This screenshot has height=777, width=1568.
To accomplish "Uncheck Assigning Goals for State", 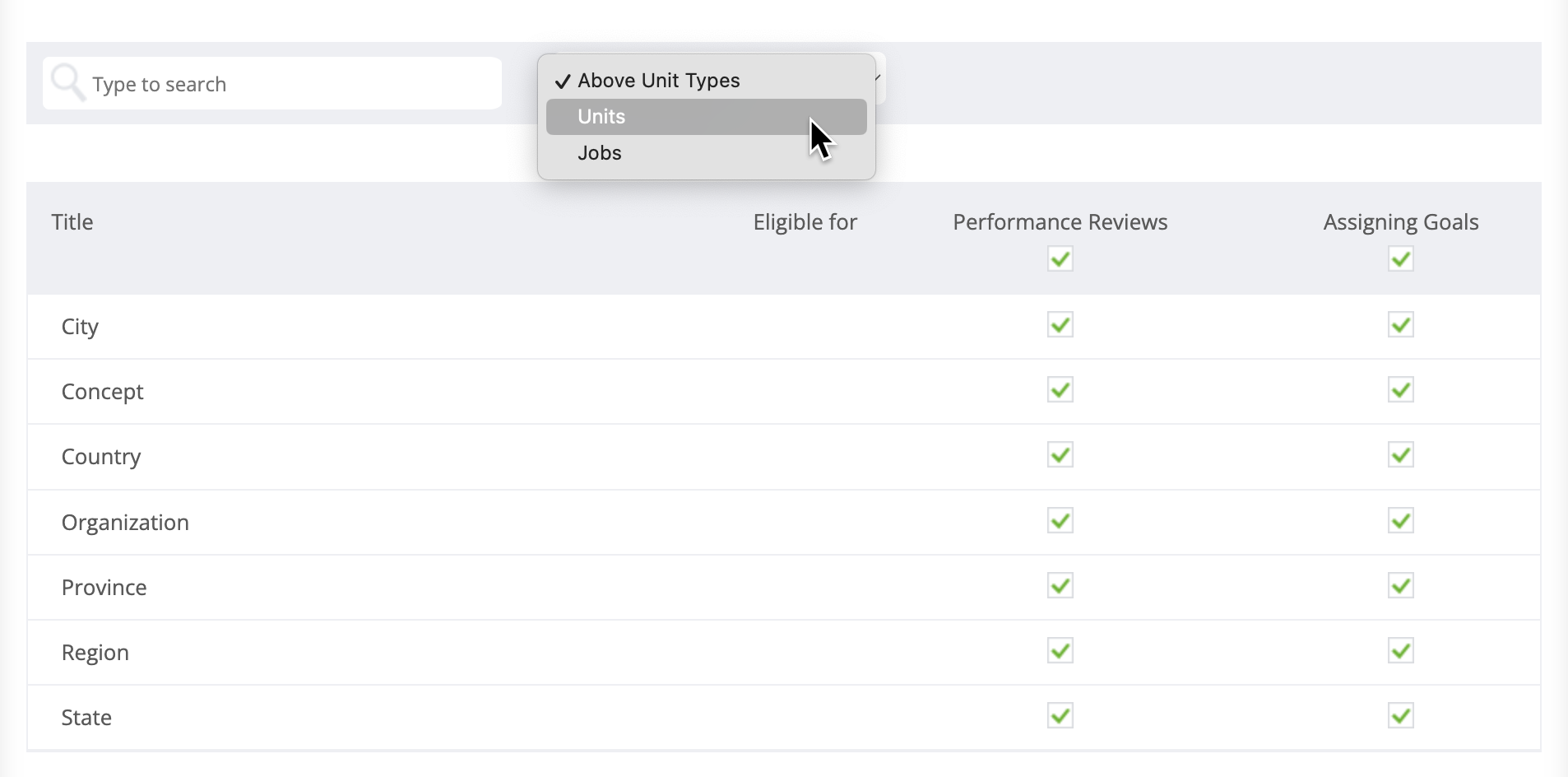I will (x=1401, y=716).
